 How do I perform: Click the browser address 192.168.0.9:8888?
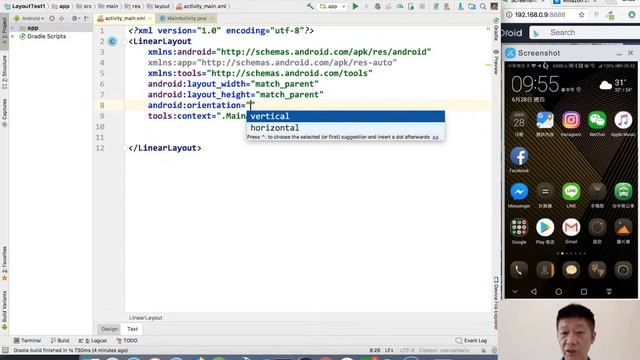540,15
